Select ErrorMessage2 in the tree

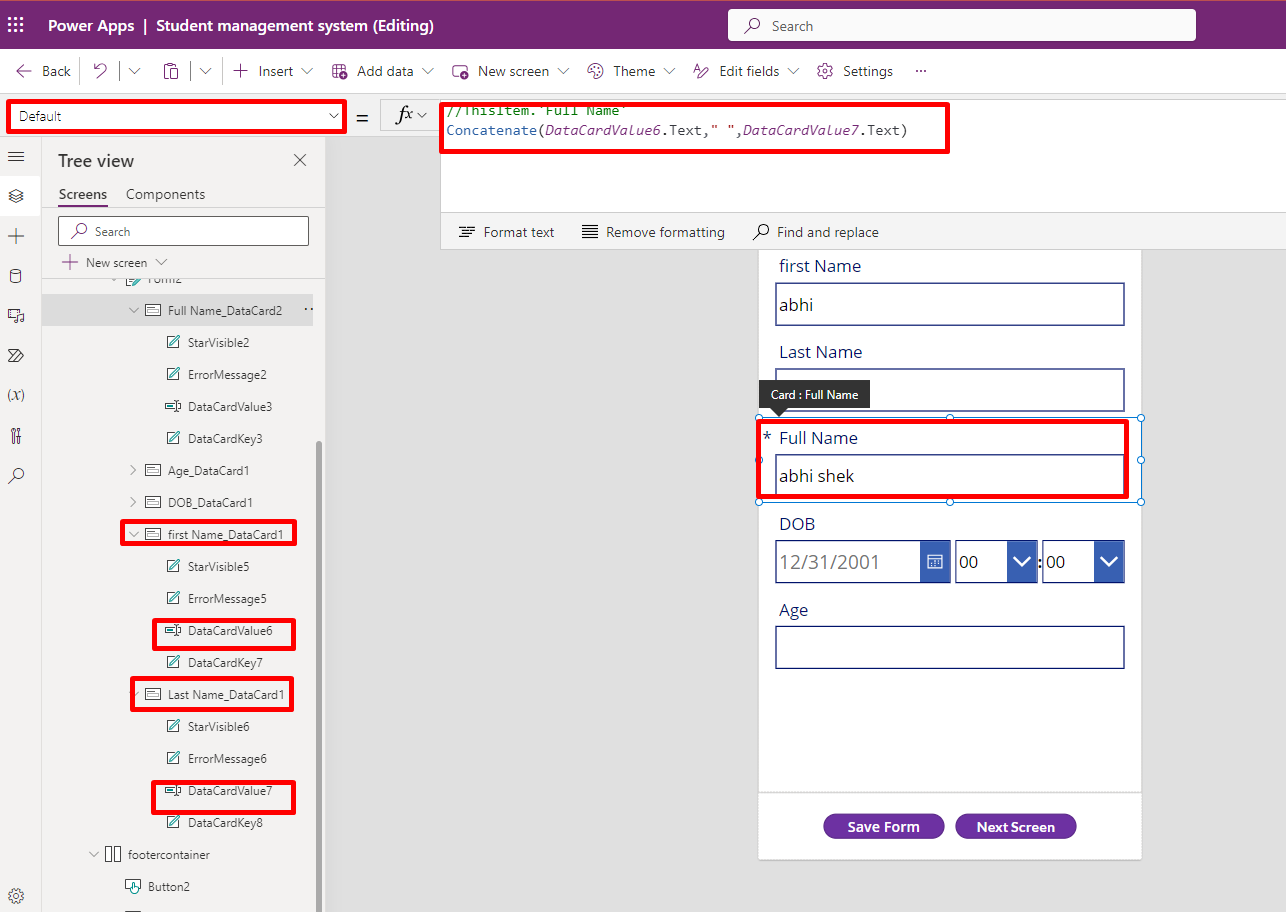click(227, 375)
